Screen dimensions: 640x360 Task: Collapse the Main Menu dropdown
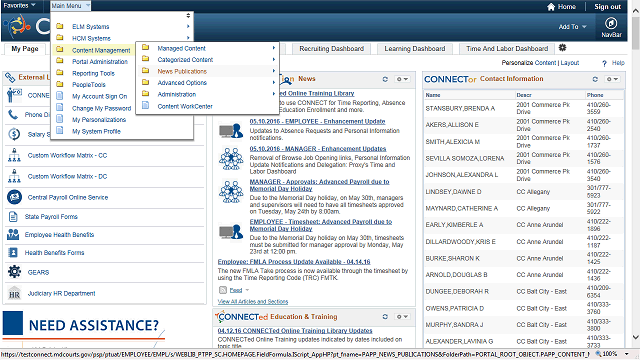[70, 6]
